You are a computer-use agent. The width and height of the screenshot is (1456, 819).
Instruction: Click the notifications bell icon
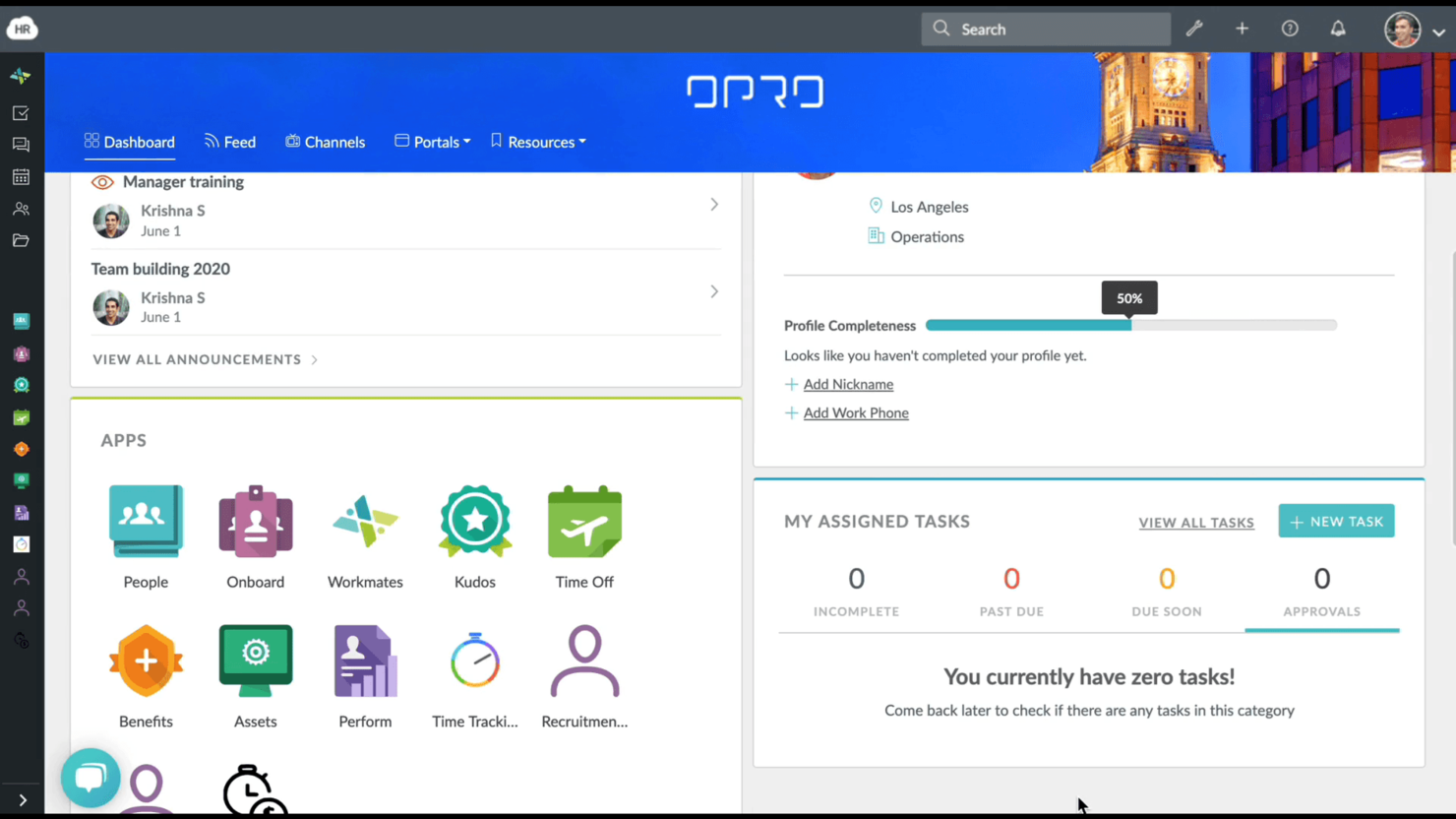(x=1338, y=29)
